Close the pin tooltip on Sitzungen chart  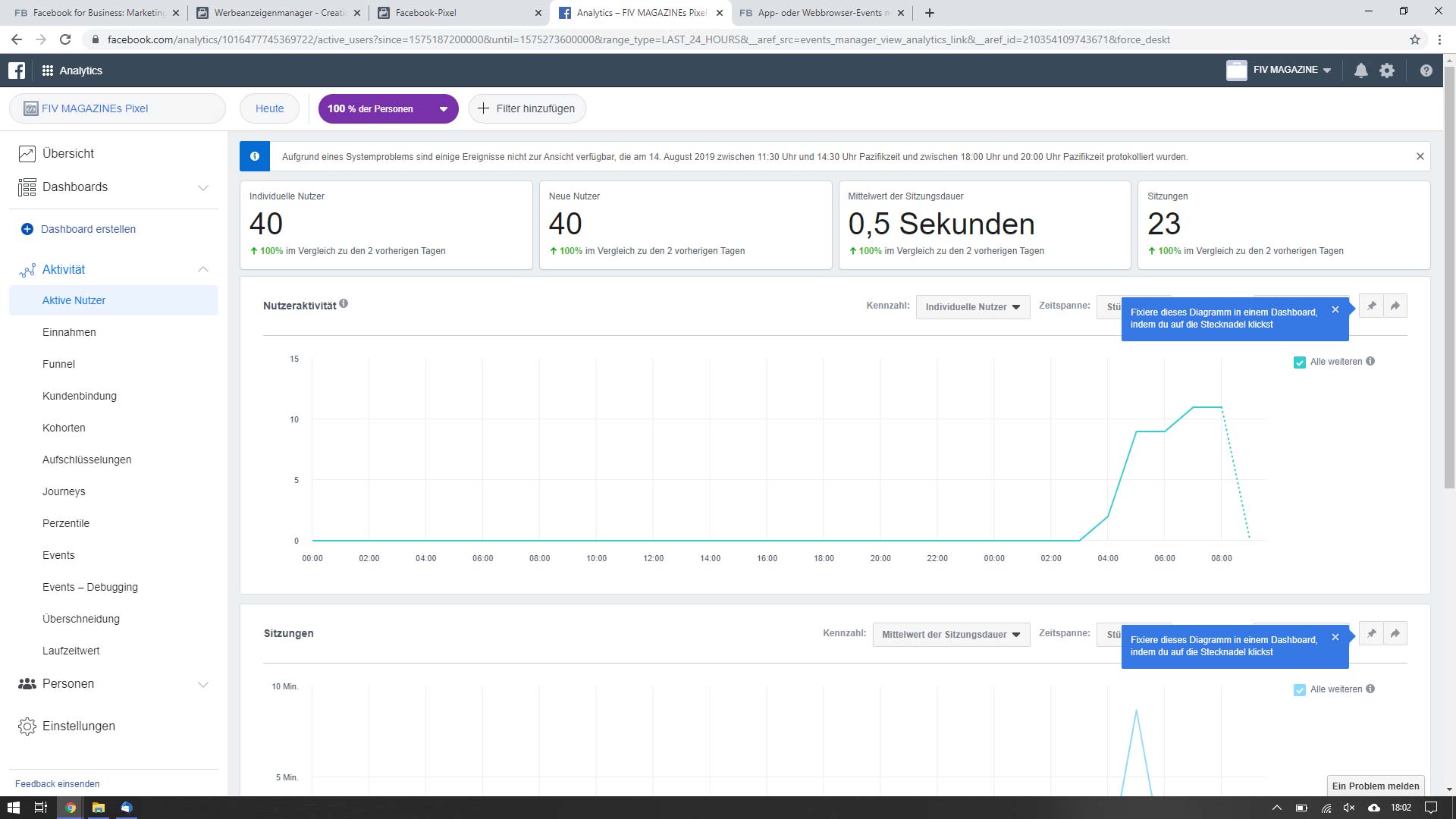pos(1335,638)
